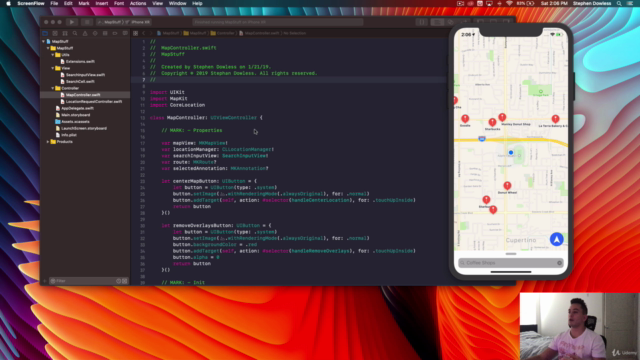This screenshot has height=360, width=640.
Task: Tap the La Terra Bakery map pin
Action: (x=555, y=119)
